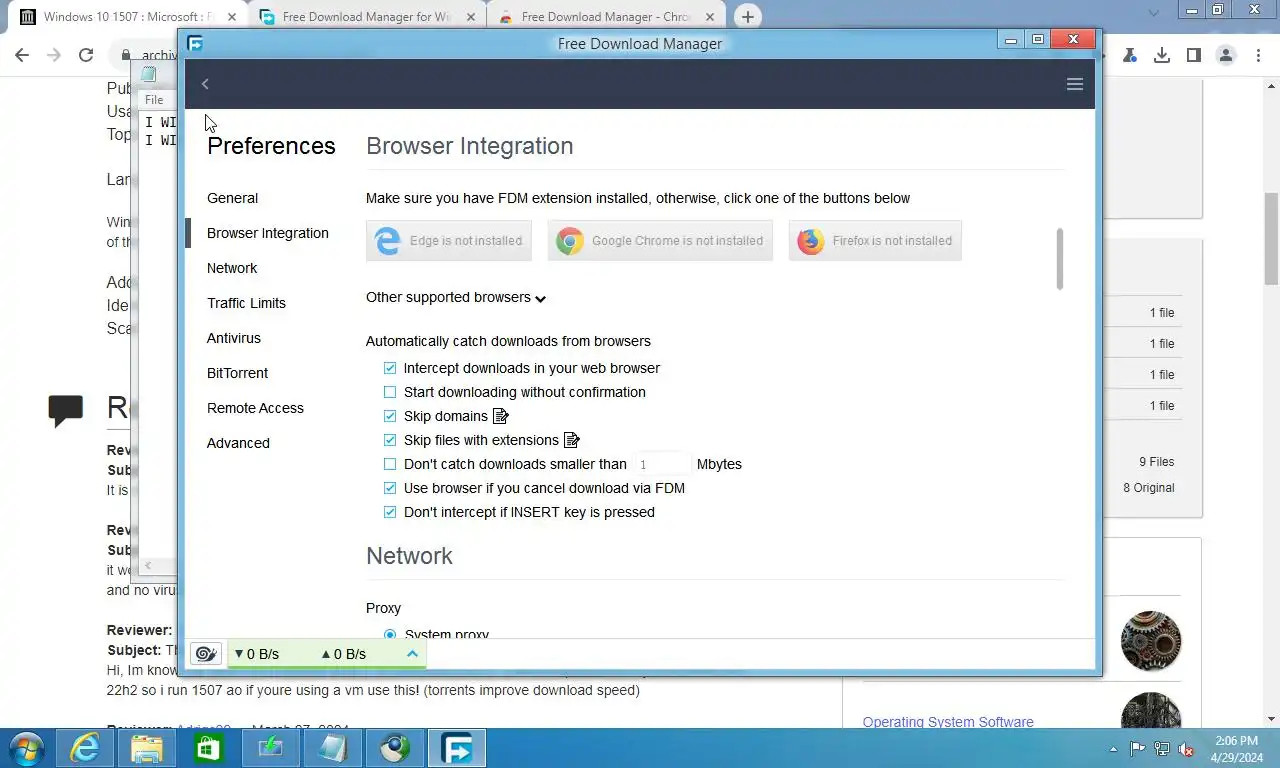Launch Internet Explorer from the taskbar
This screenshot has width=1280, height=768.
coord(85,748)
